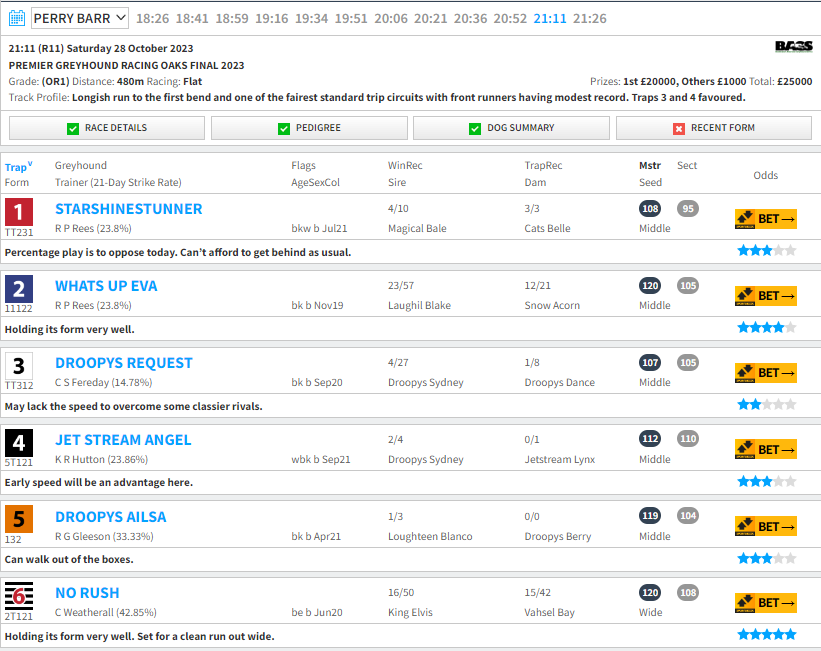Screen dimensions: 821x651
Task: Switch to the 20:21 race
Action: point(430,19)
